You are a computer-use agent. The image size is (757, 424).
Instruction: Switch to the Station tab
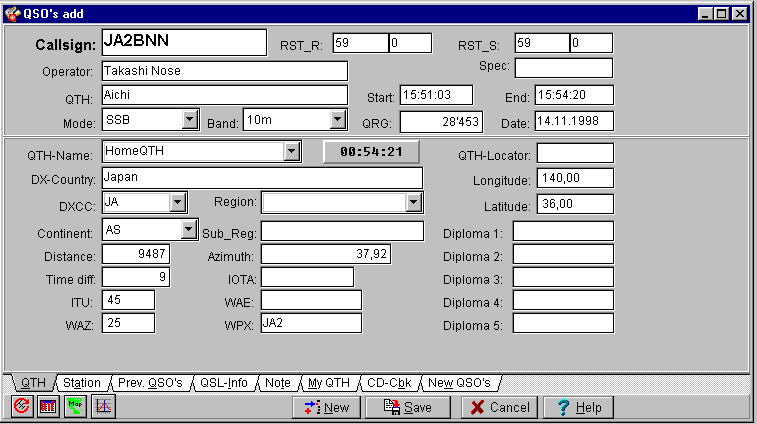point(81,383)
